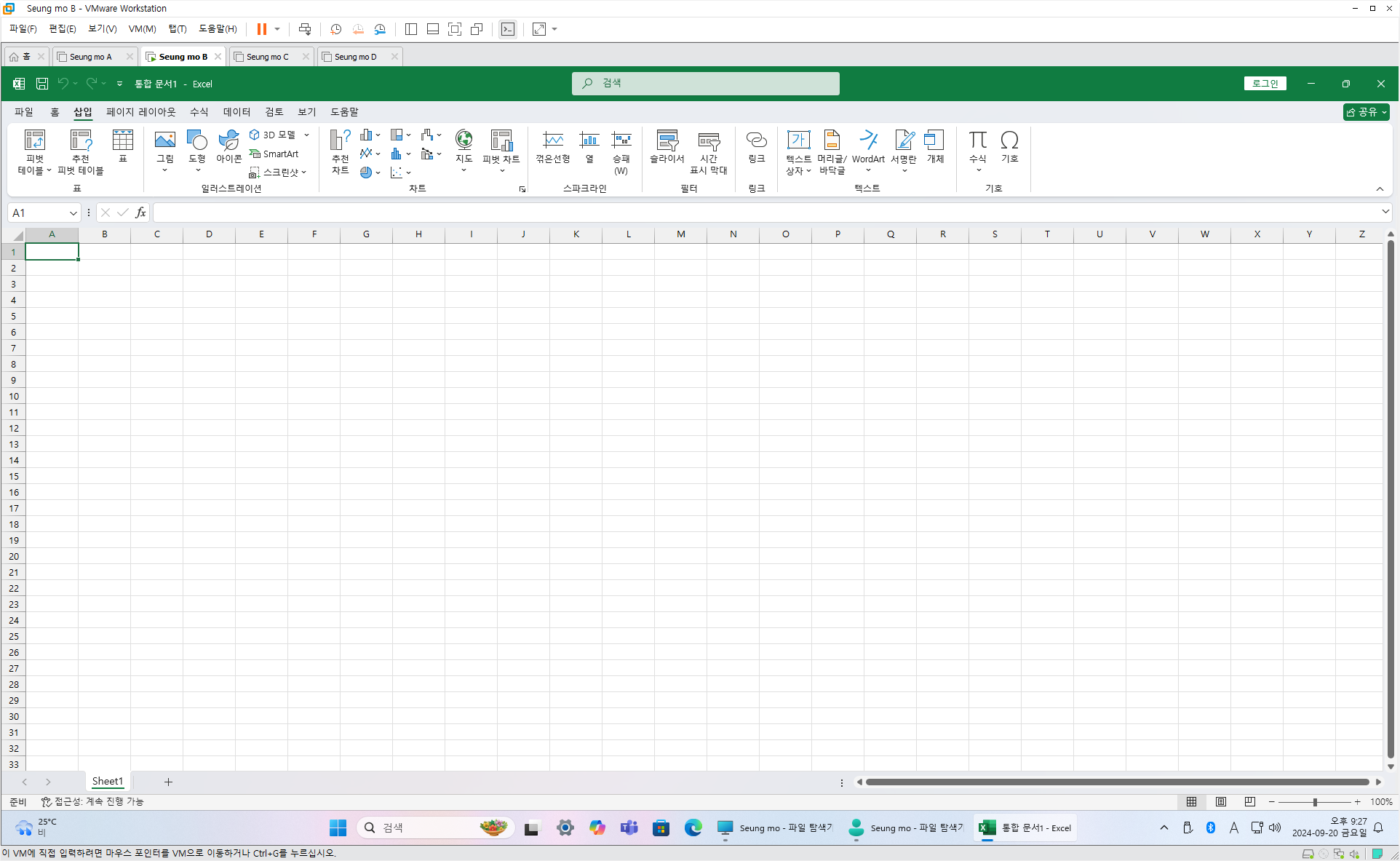Open the 3D Models dropdown arrow
This screenshot has width=1400, height=861.
tap(306, 135)
